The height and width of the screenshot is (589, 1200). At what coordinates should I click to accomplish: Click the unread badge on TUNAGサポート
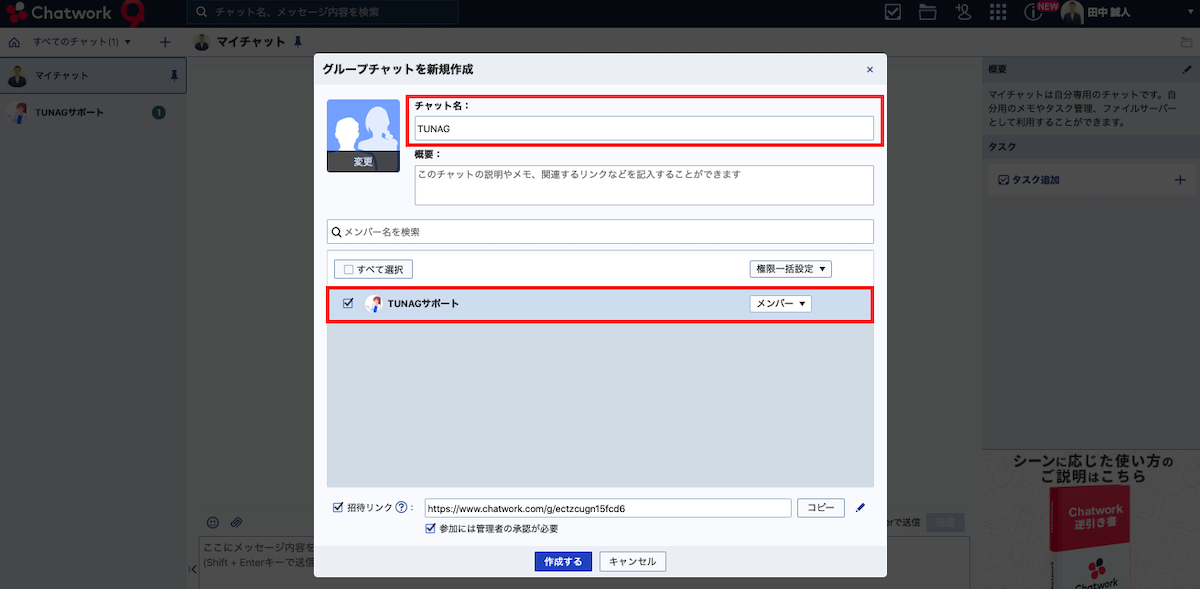click(x=158, y=112)
